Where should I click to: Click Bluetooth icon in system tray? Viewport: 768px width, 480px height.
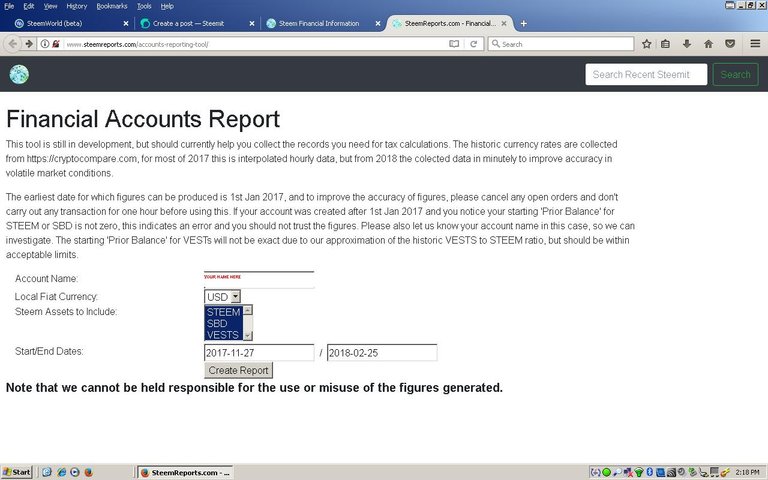click(x=649, y=472)
